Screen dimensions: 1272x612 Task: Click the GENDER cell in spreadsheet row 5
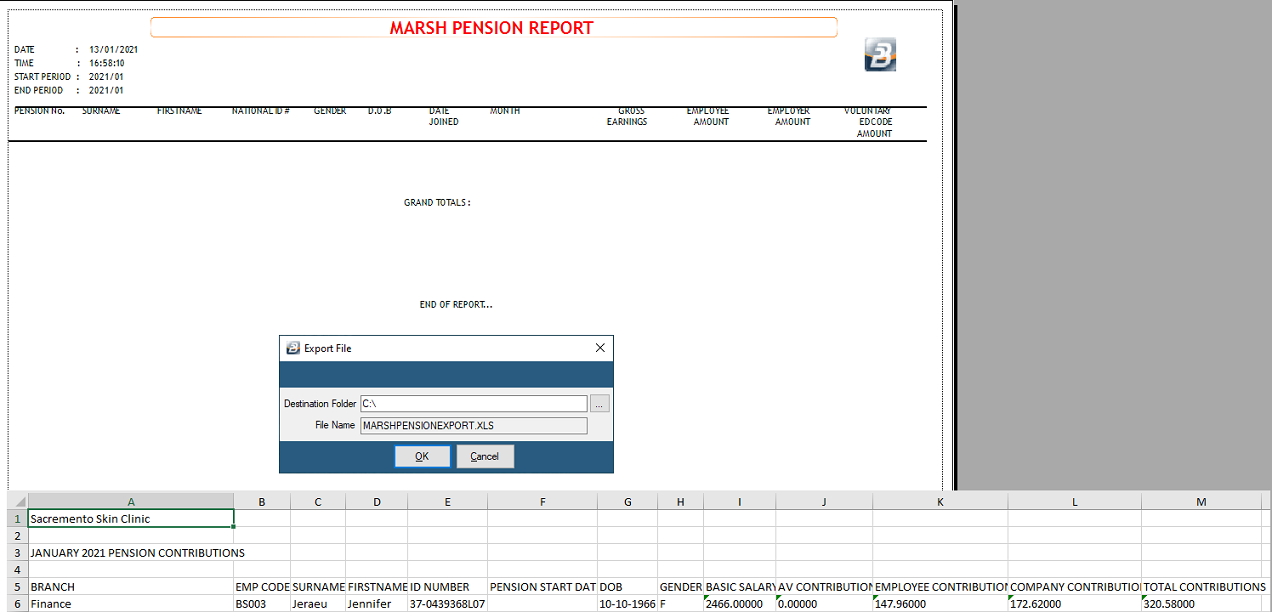(x=681, y=587)
